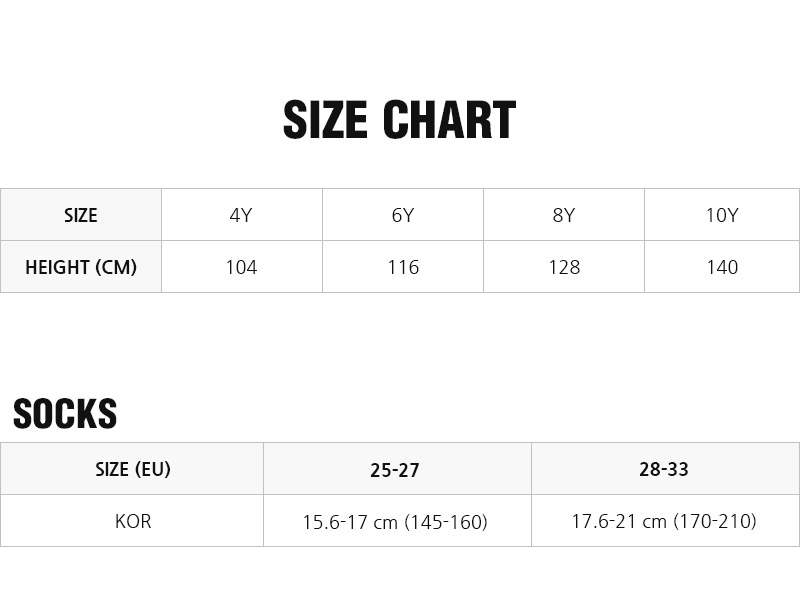Click the KOR row label

[132, 521]
